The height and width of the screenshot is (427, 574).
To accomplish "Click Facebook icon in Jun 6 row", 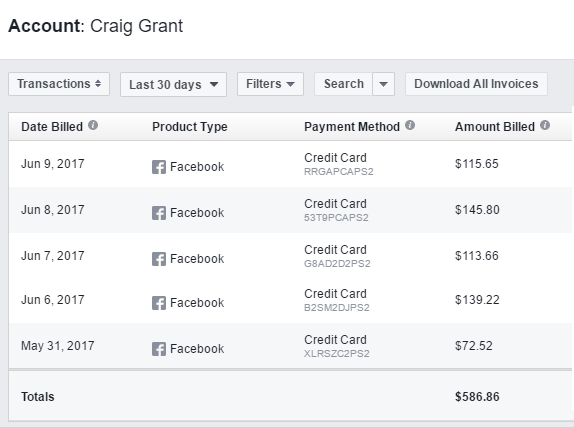I will tap(159, 303).
